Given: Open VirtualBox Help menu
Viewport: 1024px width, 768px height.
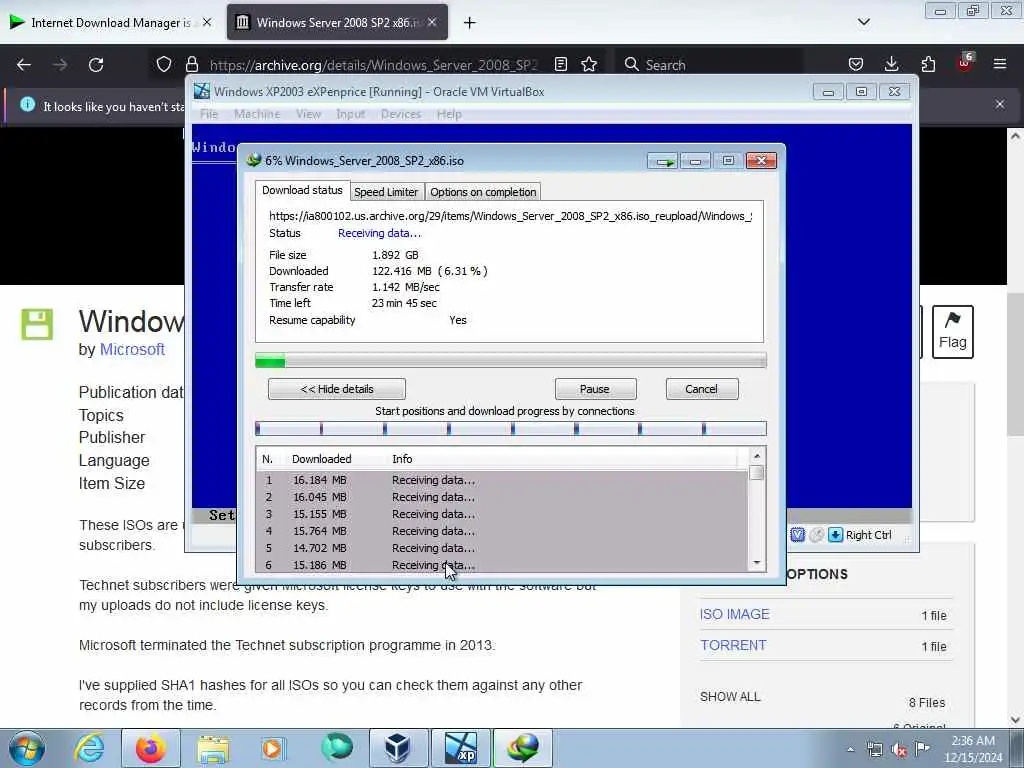Looking at the screenshot, I should [449, 114].
